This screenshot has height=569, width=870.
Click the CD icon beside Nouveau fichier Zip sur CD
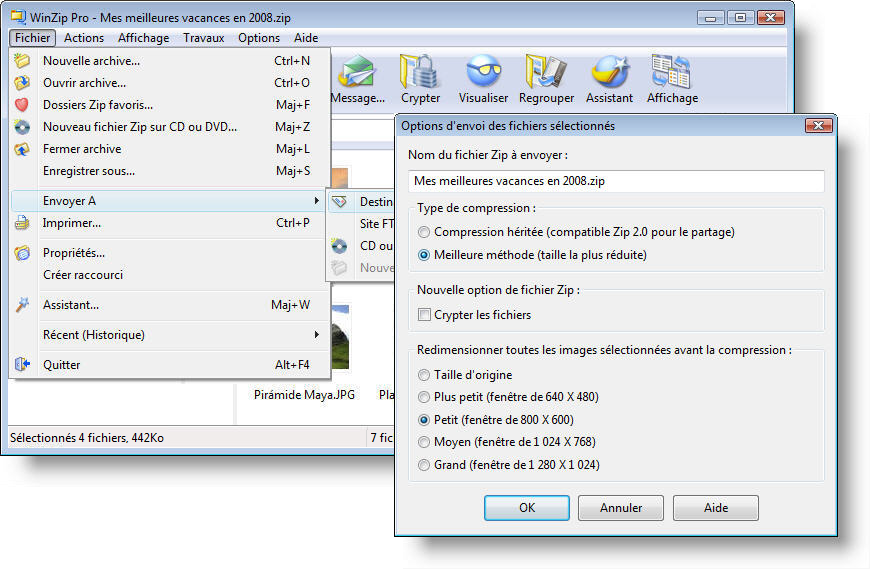tap(22, 127)
